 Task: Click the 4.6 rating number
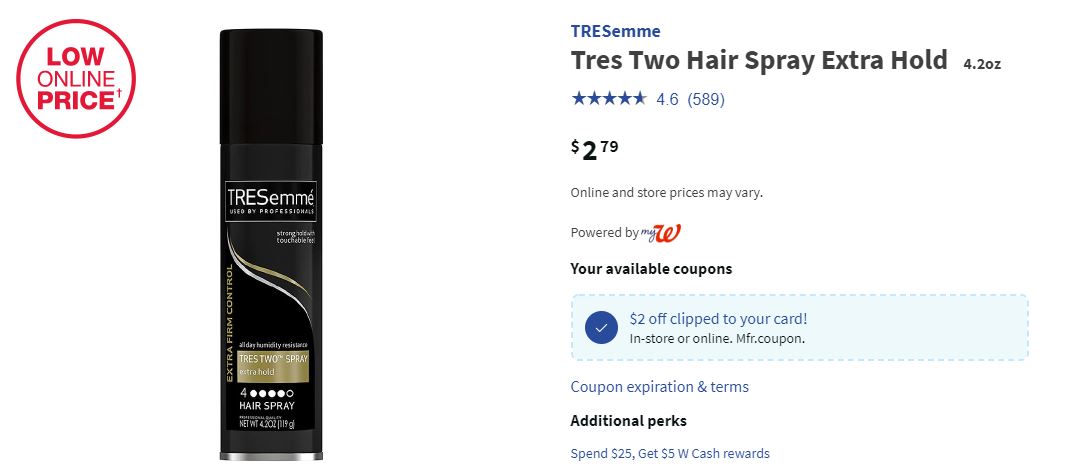(667, 99)
